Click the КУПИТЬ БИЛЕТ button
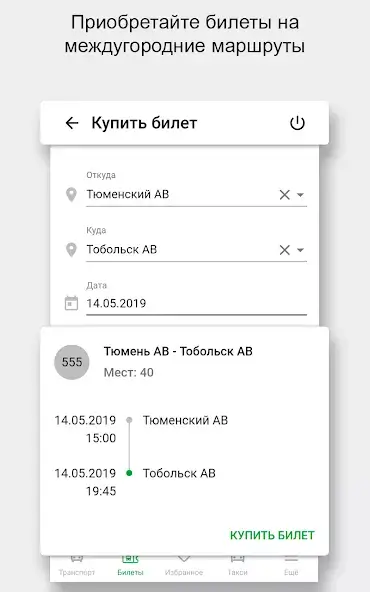 272,535
